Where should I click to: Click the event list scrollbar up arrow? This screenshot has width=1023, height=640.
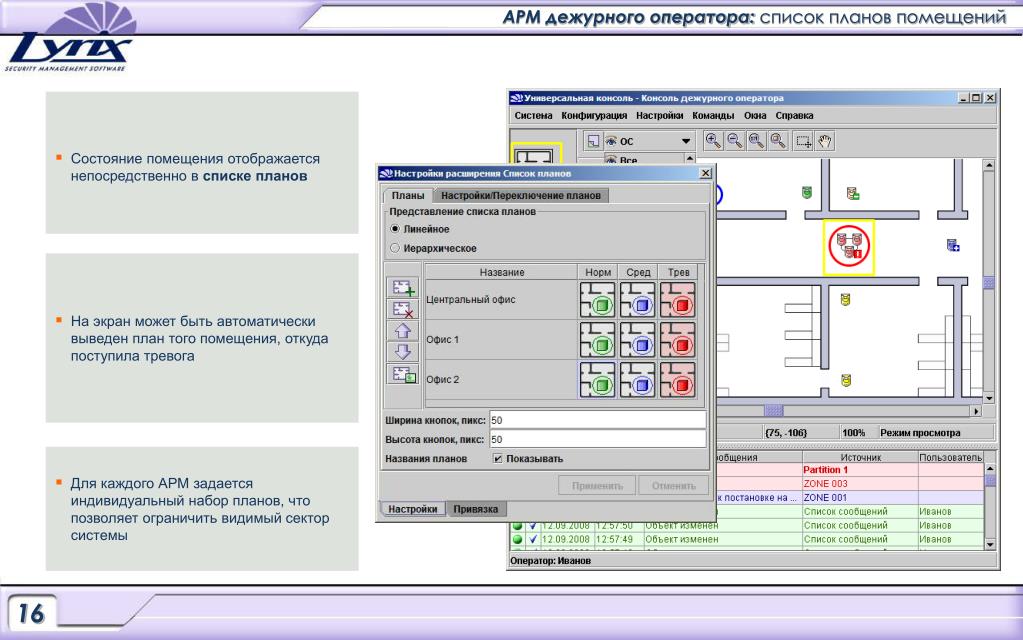coord(990,469)
